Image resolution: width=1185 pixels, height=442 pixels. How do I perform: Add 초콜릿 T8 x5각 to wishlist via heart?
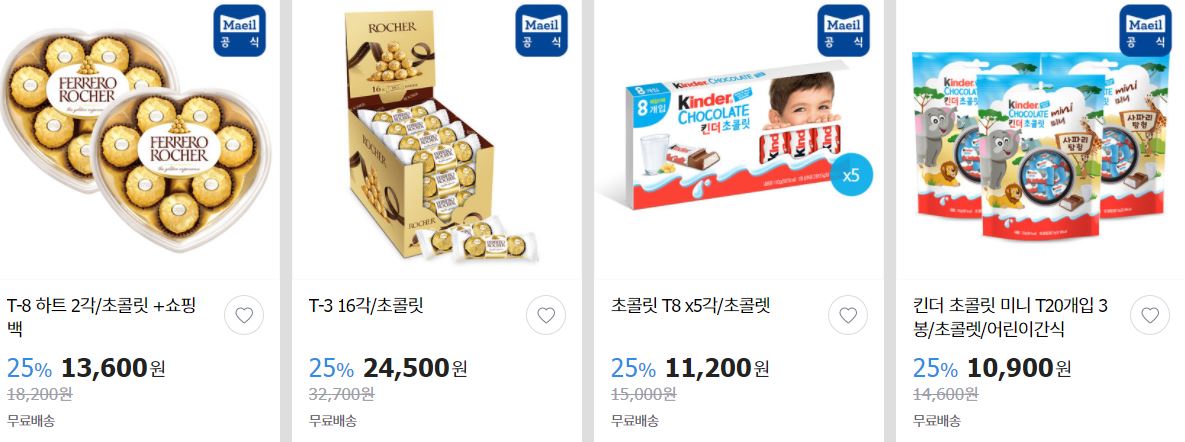point(848,315)
